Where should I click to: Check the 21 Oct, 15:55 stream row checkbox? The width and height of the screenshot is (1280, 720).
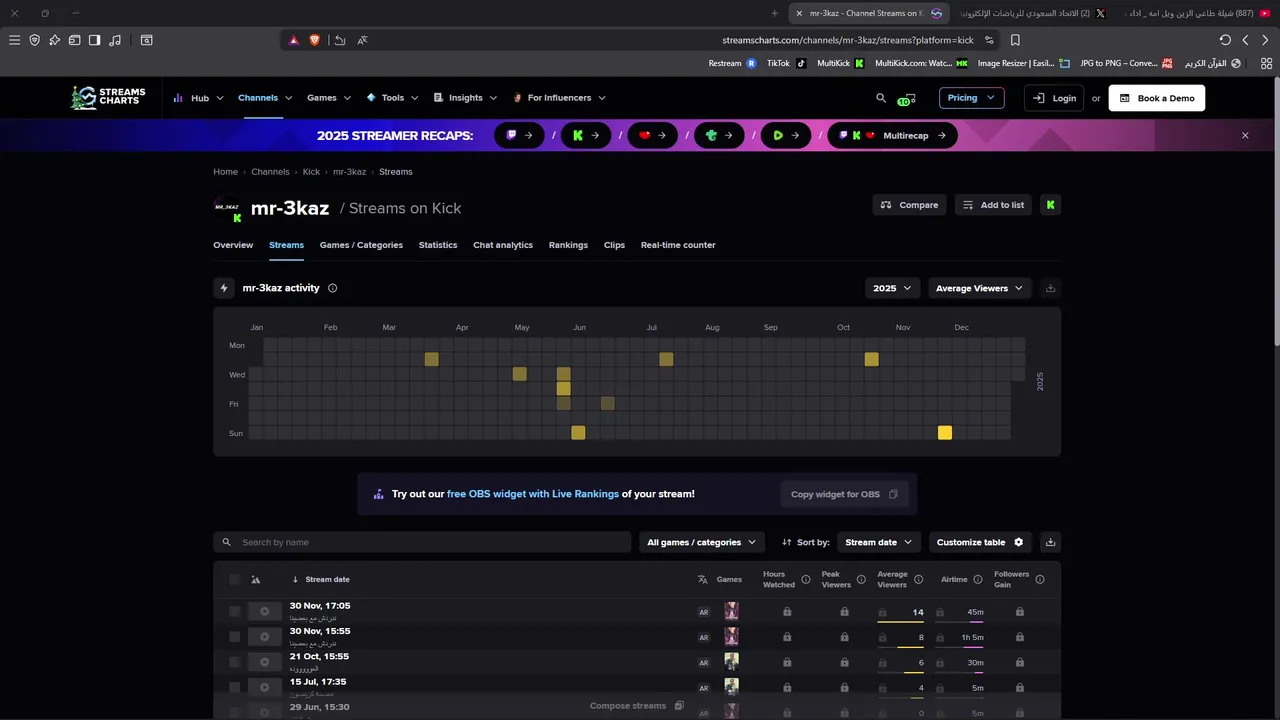point(234,662)
